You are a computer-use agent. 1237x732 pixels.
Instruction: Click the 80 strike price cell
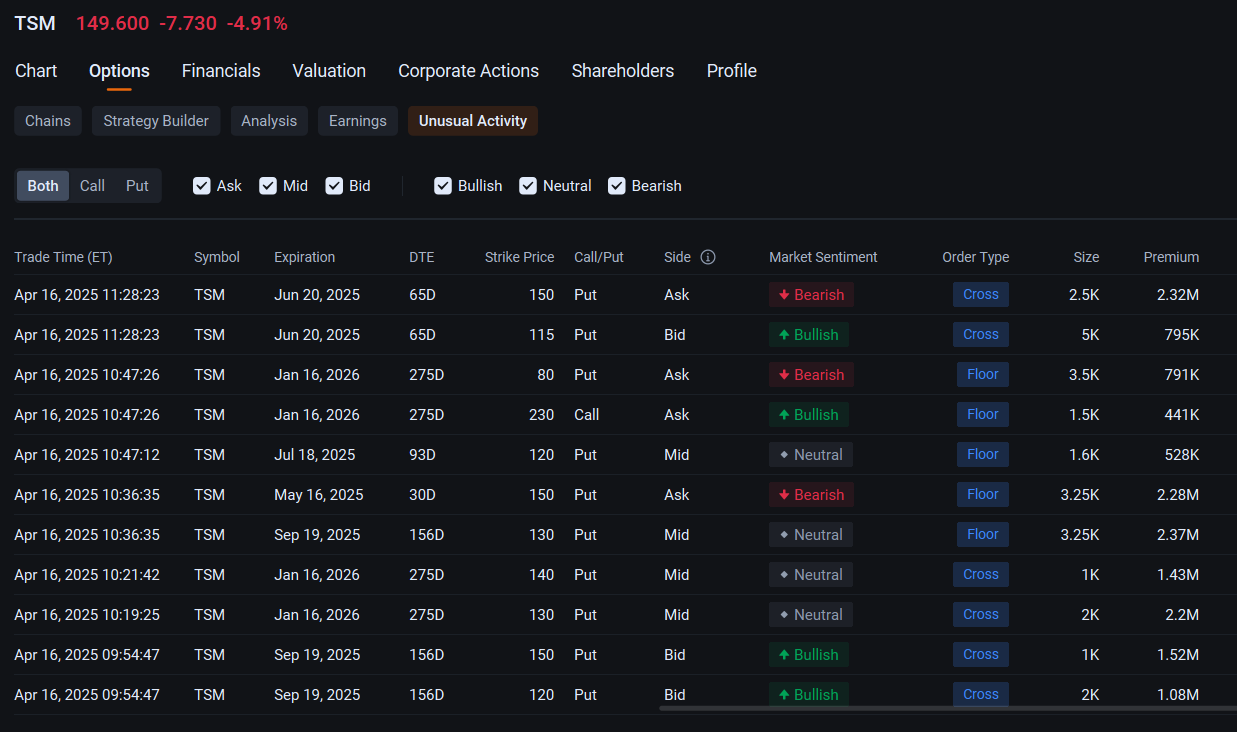coord(546,375)
